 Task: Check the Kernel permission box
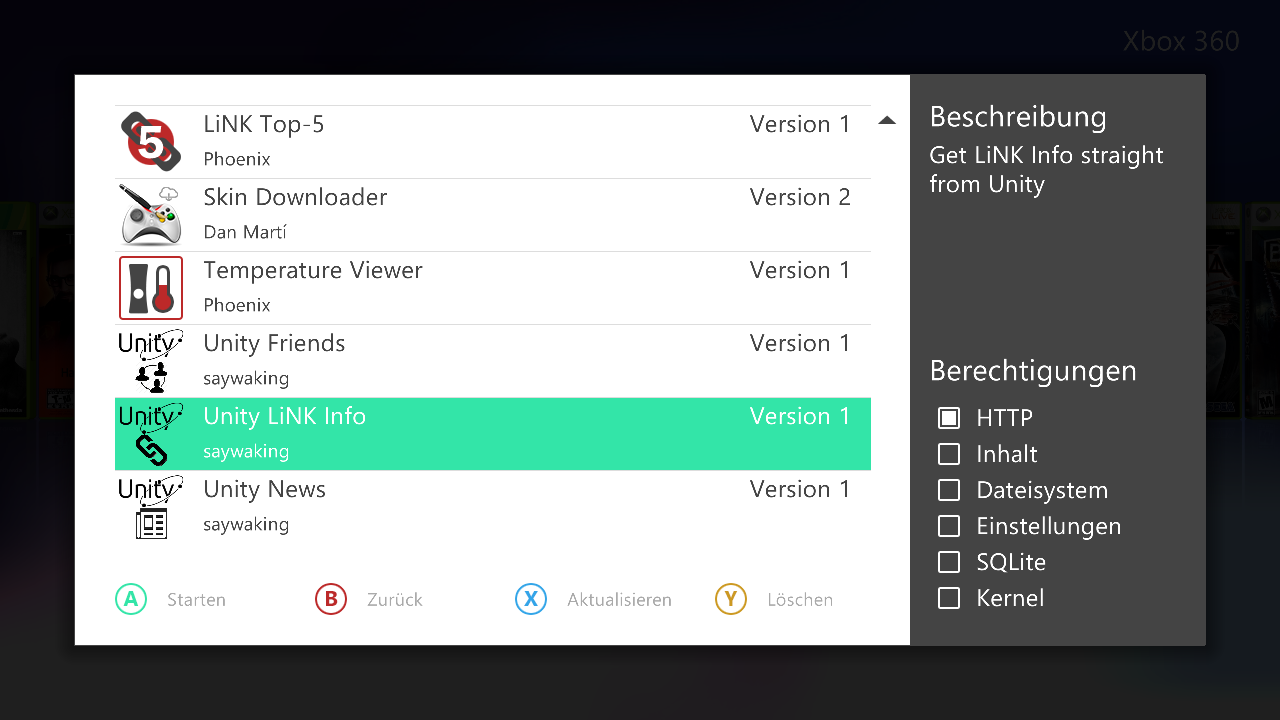949,598
